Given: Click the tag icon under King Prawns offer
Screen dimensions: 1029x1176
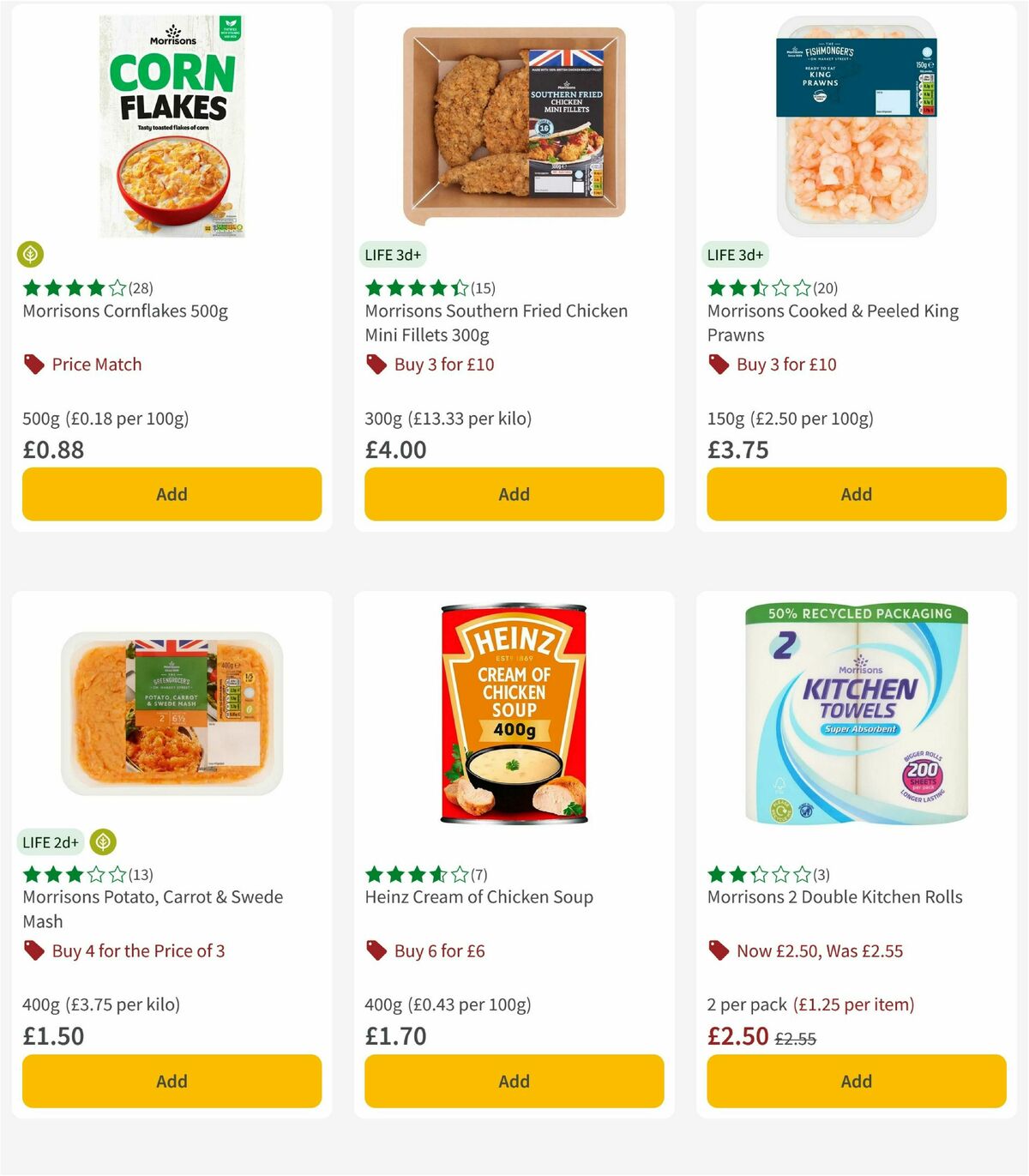Looking at the screenshot, I should click(719, 364).
